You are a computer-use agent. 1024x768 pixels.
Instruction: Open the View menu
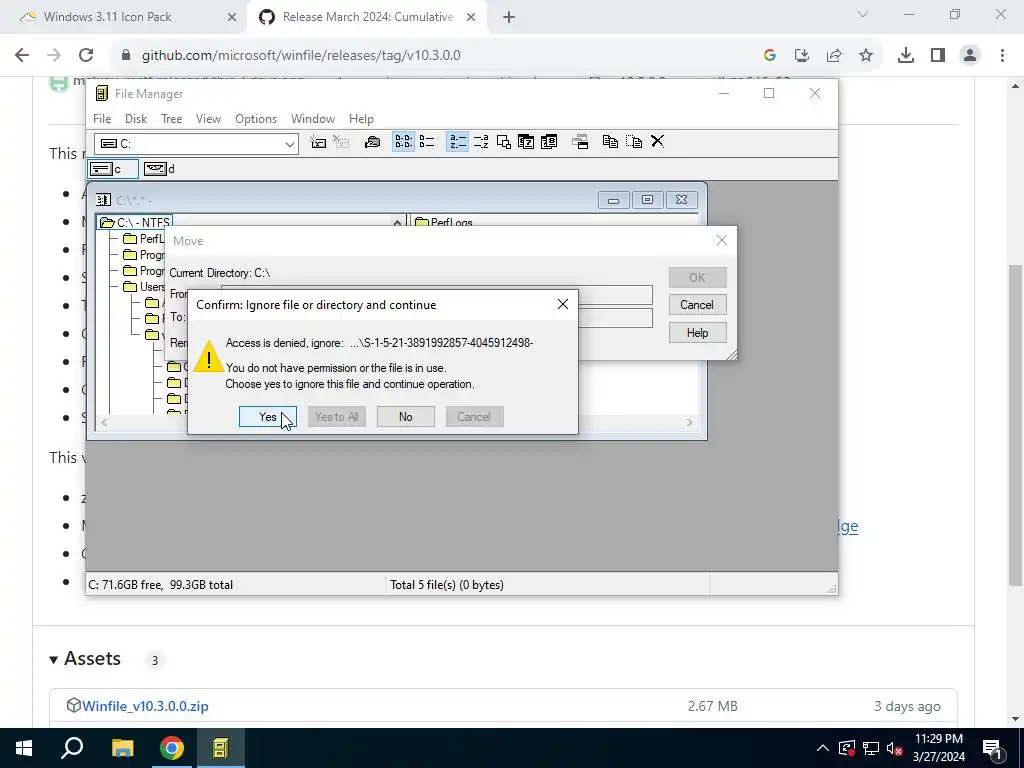pyautogui.click(x=208, y=119)
